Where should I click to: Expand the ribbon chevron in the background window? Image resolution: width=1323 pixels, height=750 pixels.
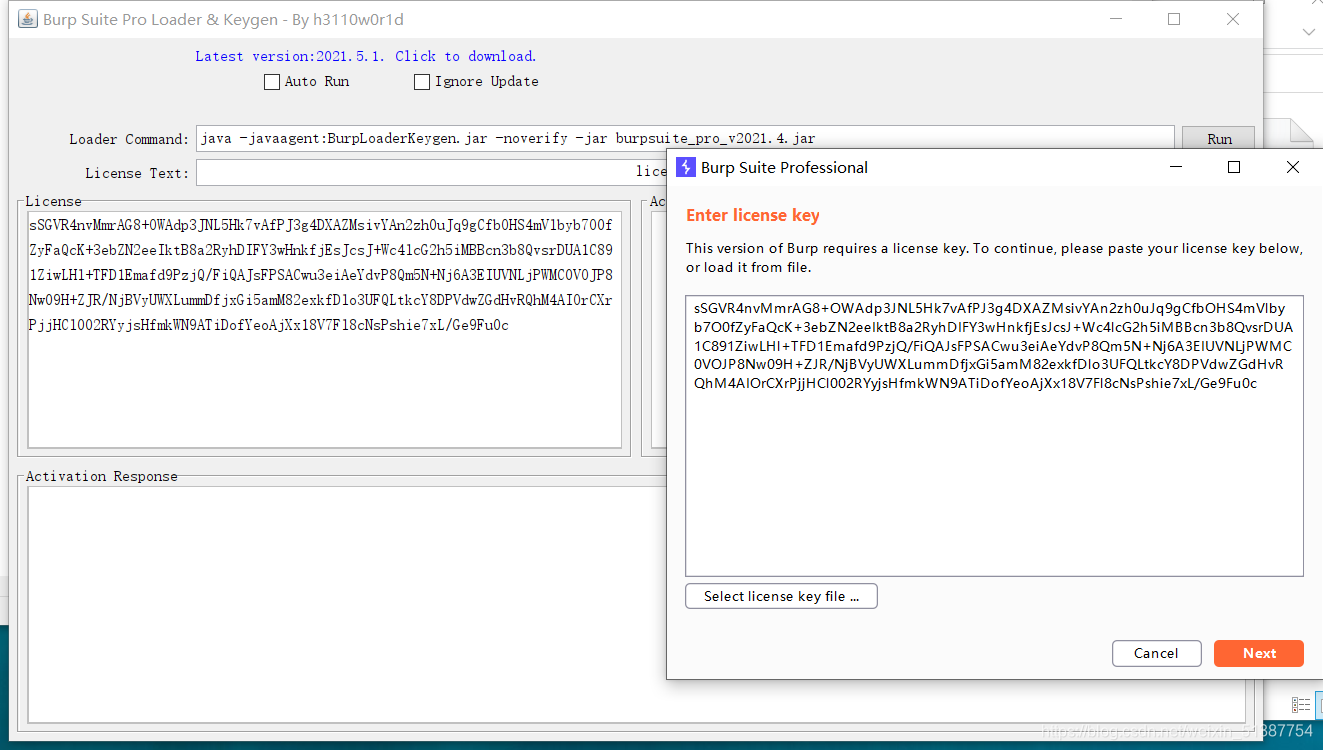[1308, 32]
